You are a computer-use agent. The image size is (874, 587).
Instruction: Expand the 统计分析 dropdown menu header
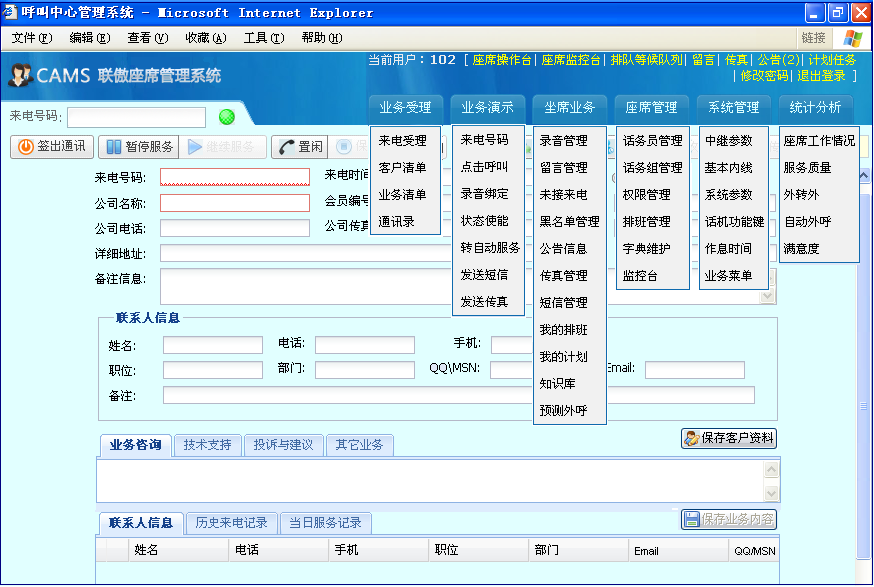click(815, 108)
